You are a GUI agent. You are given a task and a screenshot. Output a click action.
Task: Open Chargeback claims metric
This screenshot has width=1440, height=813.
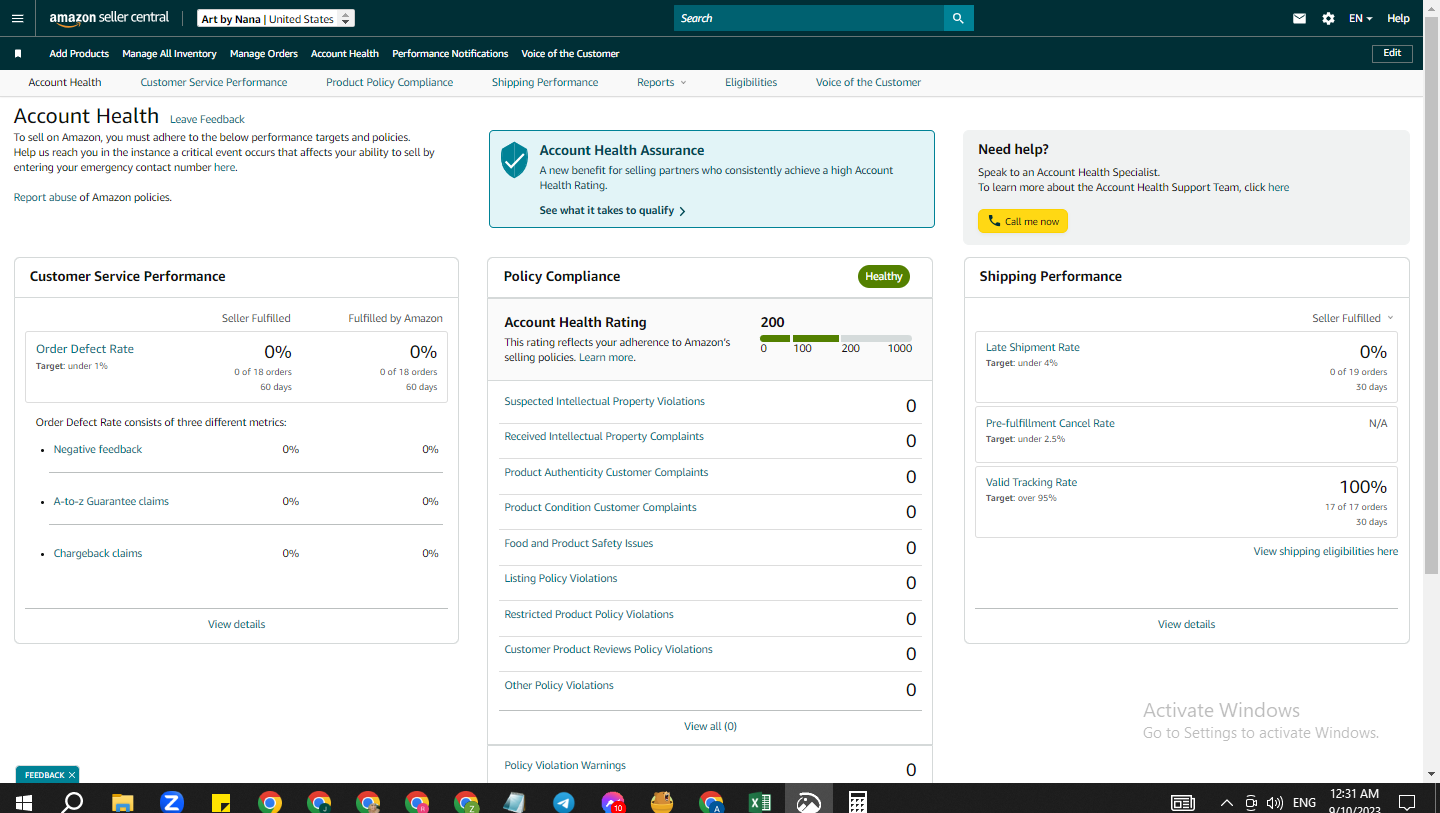pos(98,554)
